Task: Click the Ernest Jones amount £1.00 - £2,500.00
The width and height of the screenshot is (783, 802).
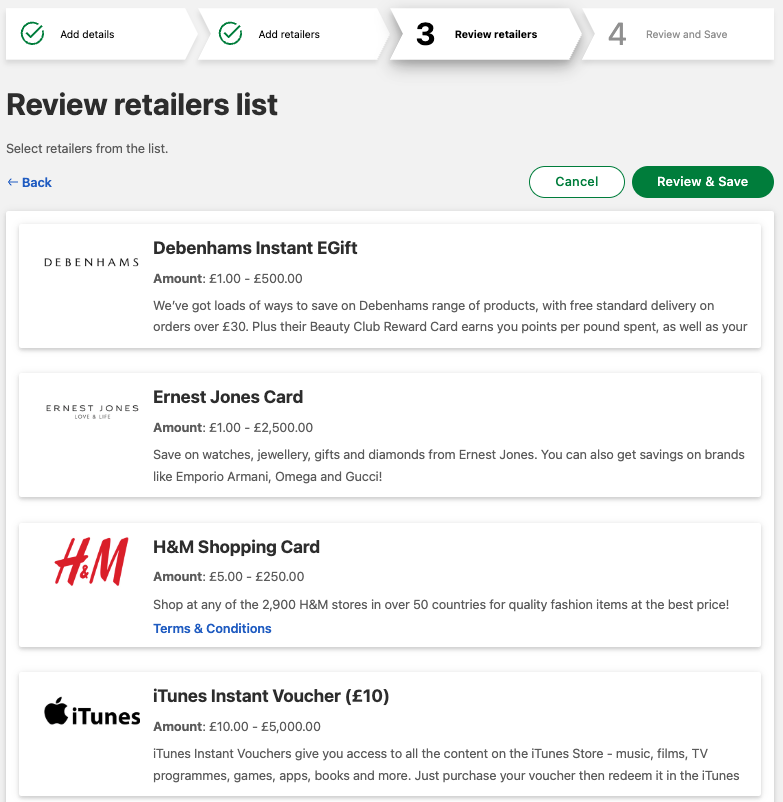Action: point(233,428)
